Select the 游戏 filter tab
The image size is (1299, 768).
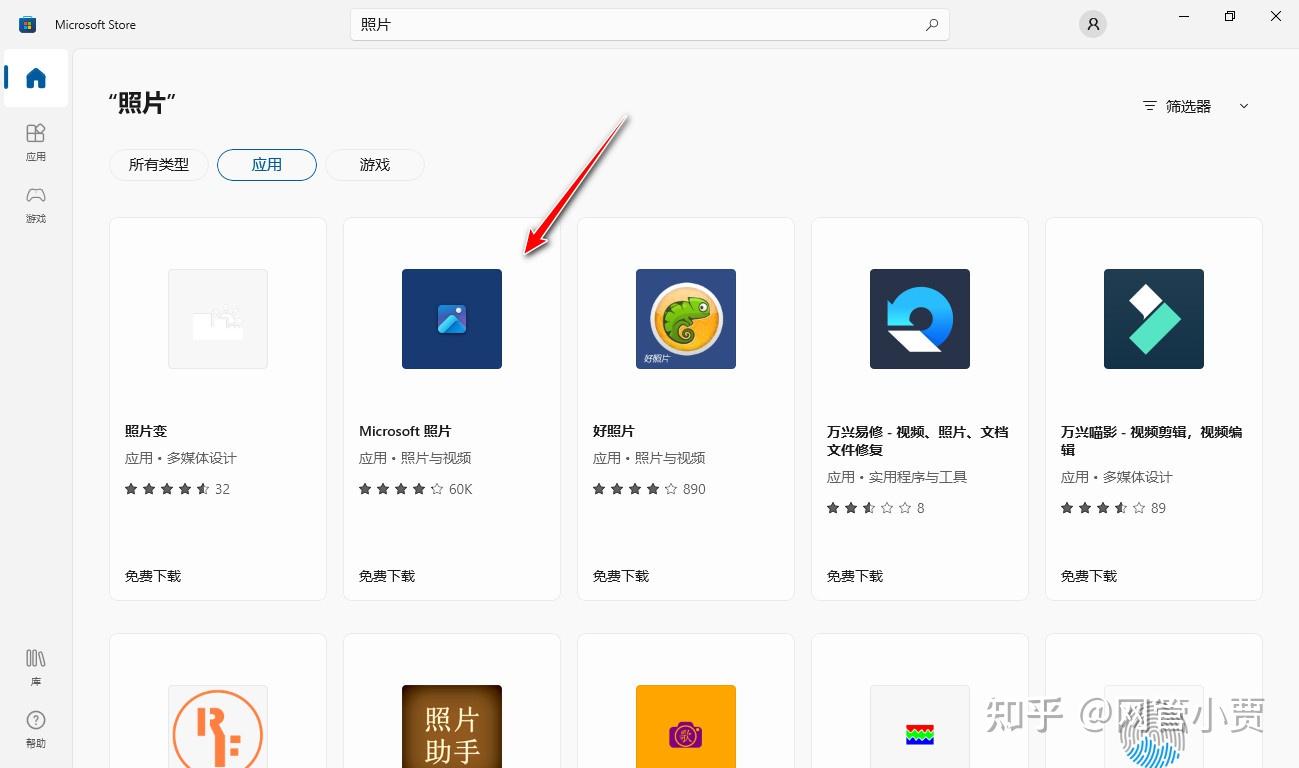pos(375,165)
